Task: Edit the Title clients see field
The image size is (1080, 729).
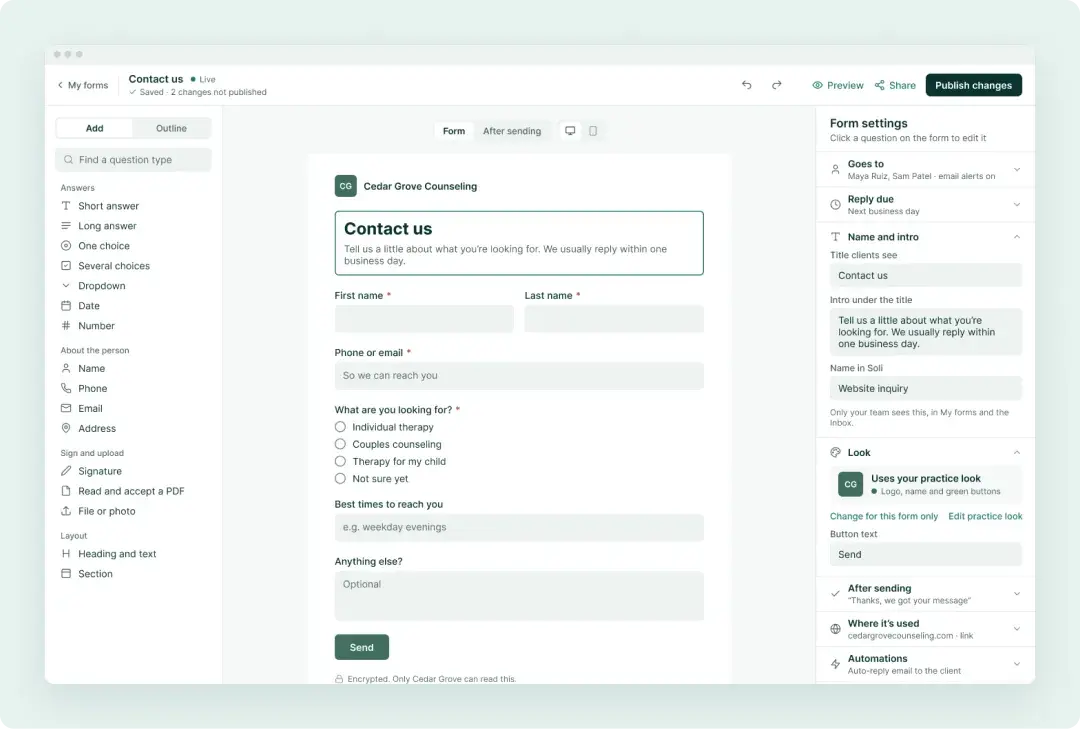Action: pyautogui.click(x=926, y=276)
